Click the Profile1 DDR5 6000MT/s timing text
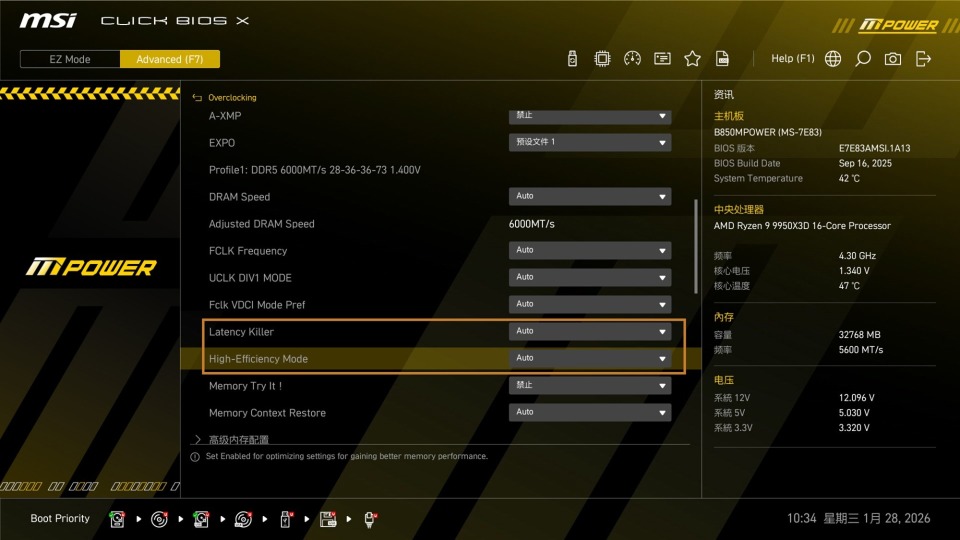The width and height of the screenshot is (960, 540). [x=315, y=170]
